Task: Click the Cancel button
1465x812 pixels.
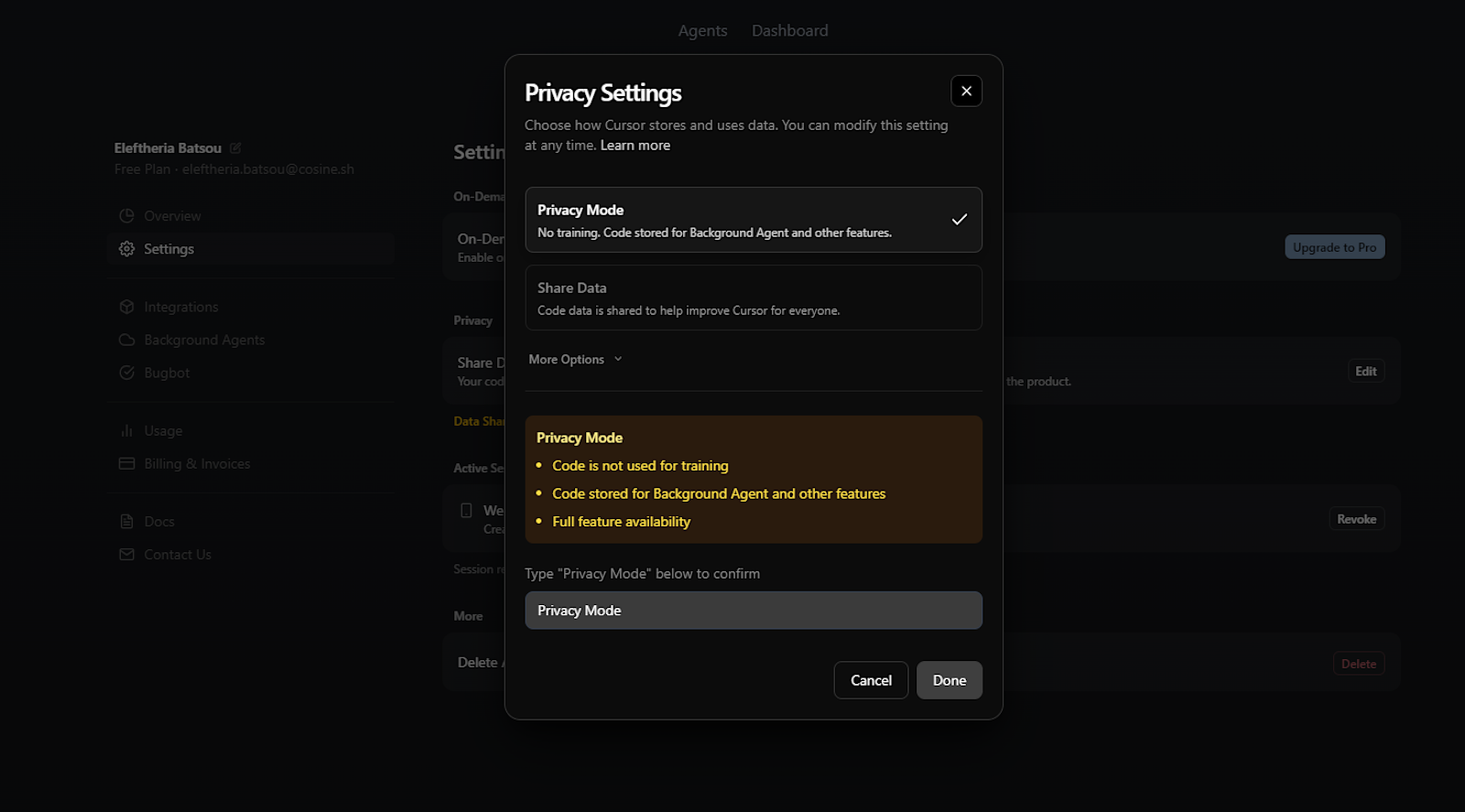Action: pyautogui.click(x=871, y=680)
